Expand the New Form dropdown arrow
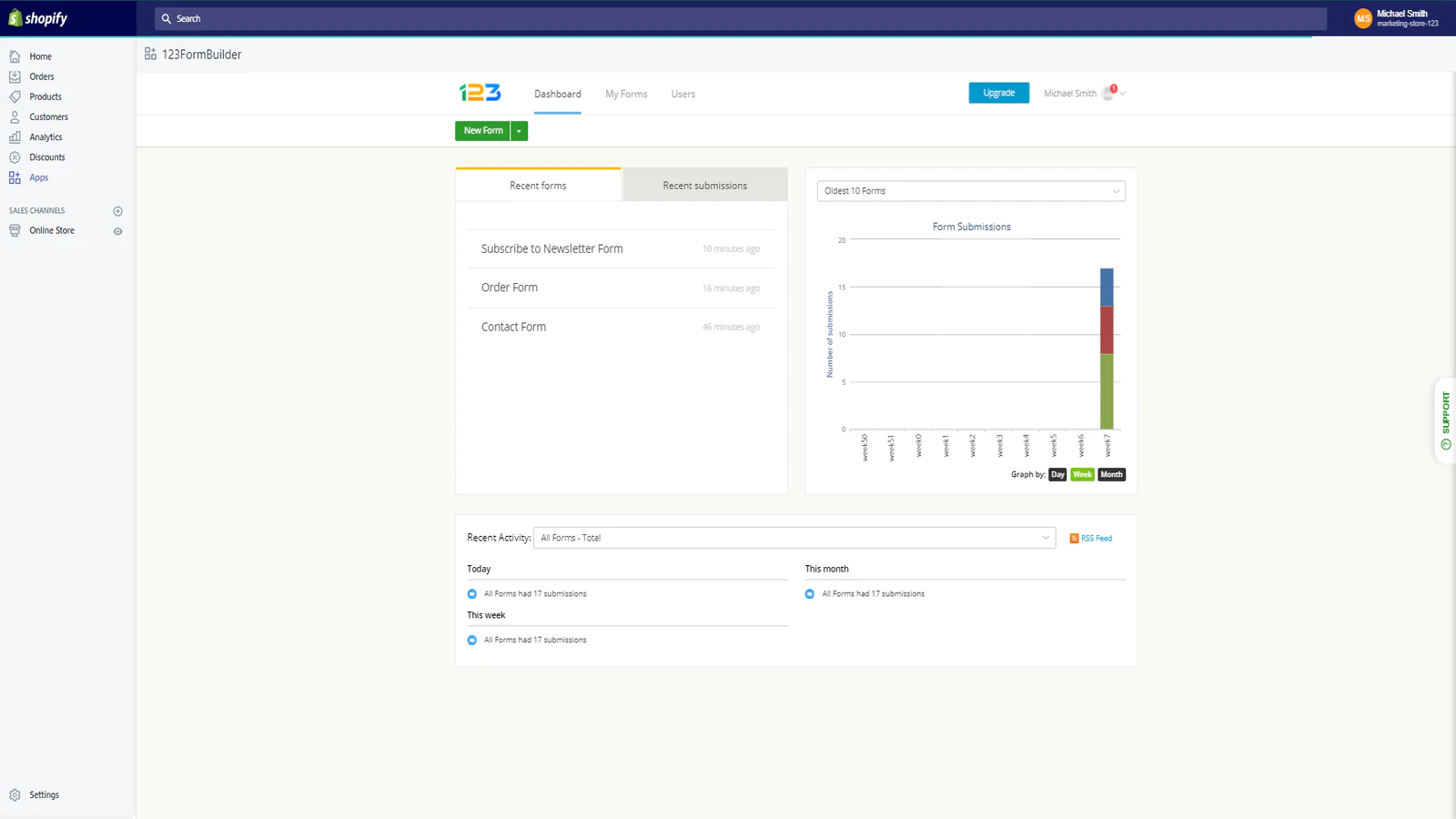This screenshot has height=819, width=1456. coord(519,131)
